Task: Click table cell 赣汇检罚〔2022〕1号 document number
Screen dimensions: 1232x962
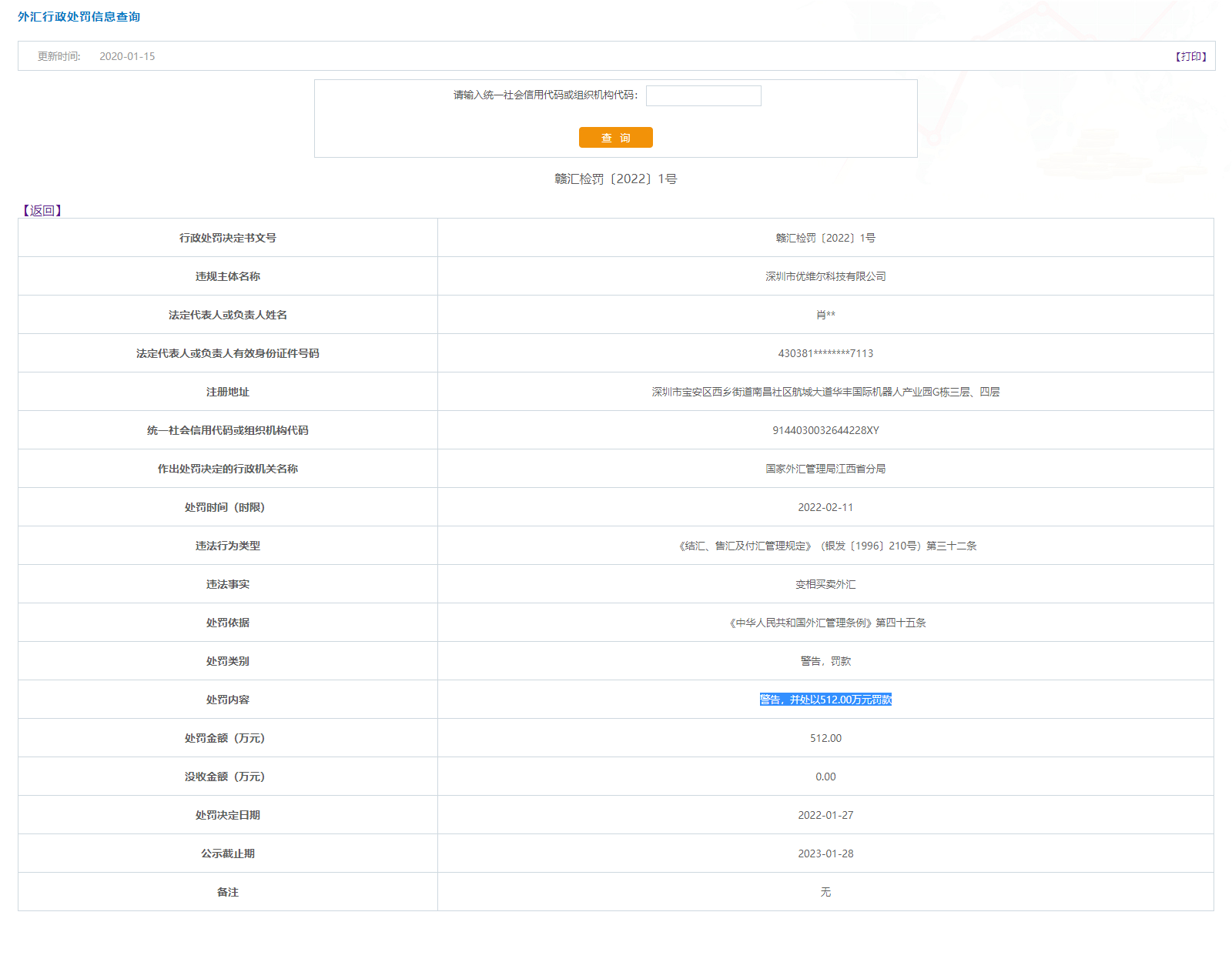Action: click(x=825, y=238)
